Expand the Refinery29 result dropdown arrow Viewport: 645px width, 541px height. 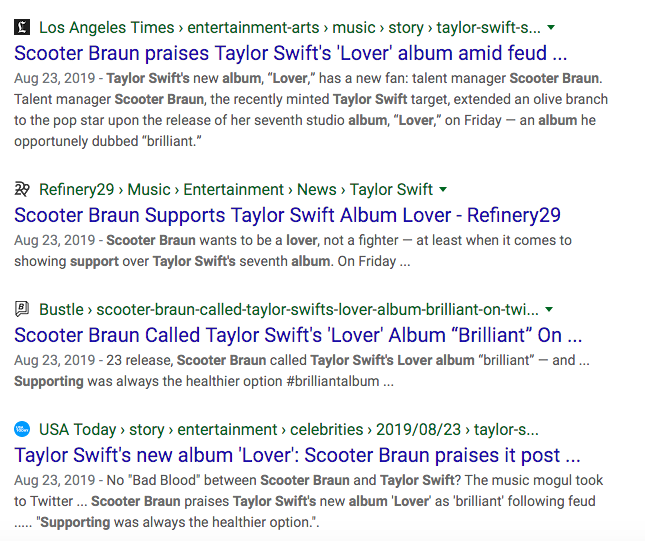443,189
